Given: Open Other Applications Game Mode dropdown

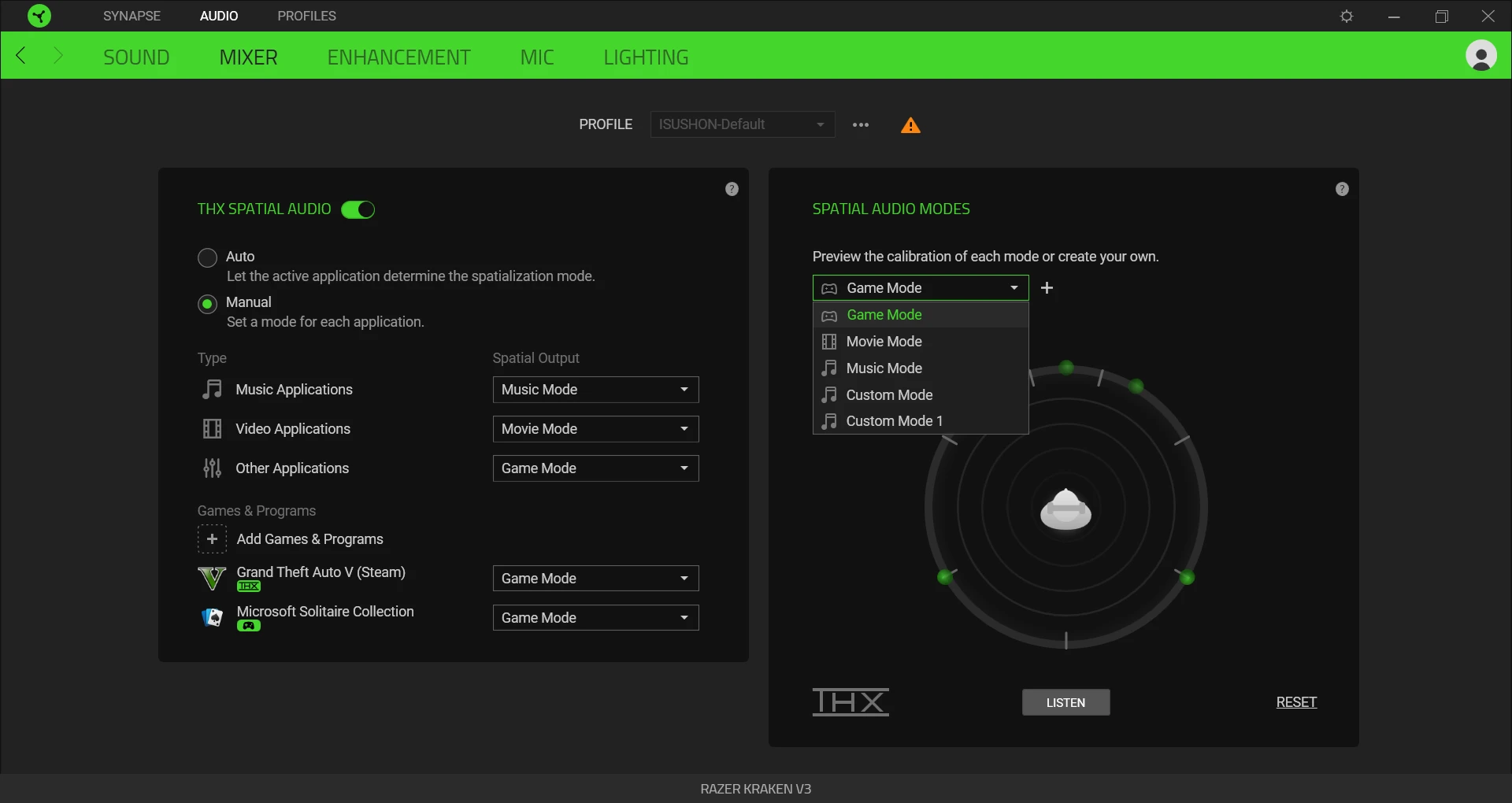Looking at the screenshot, I should (595, 468).
